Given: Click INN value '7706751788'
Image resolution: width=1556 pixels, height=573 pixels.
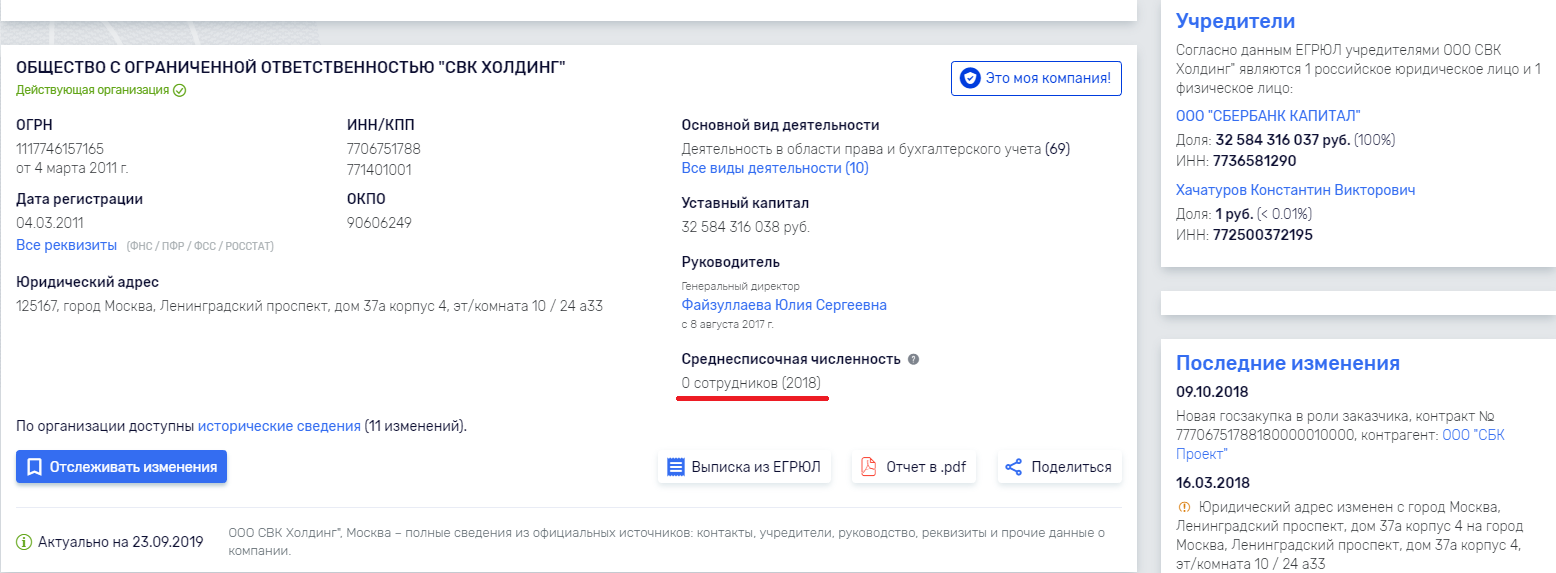Looking at the screenshot, I should click(384, 149).
